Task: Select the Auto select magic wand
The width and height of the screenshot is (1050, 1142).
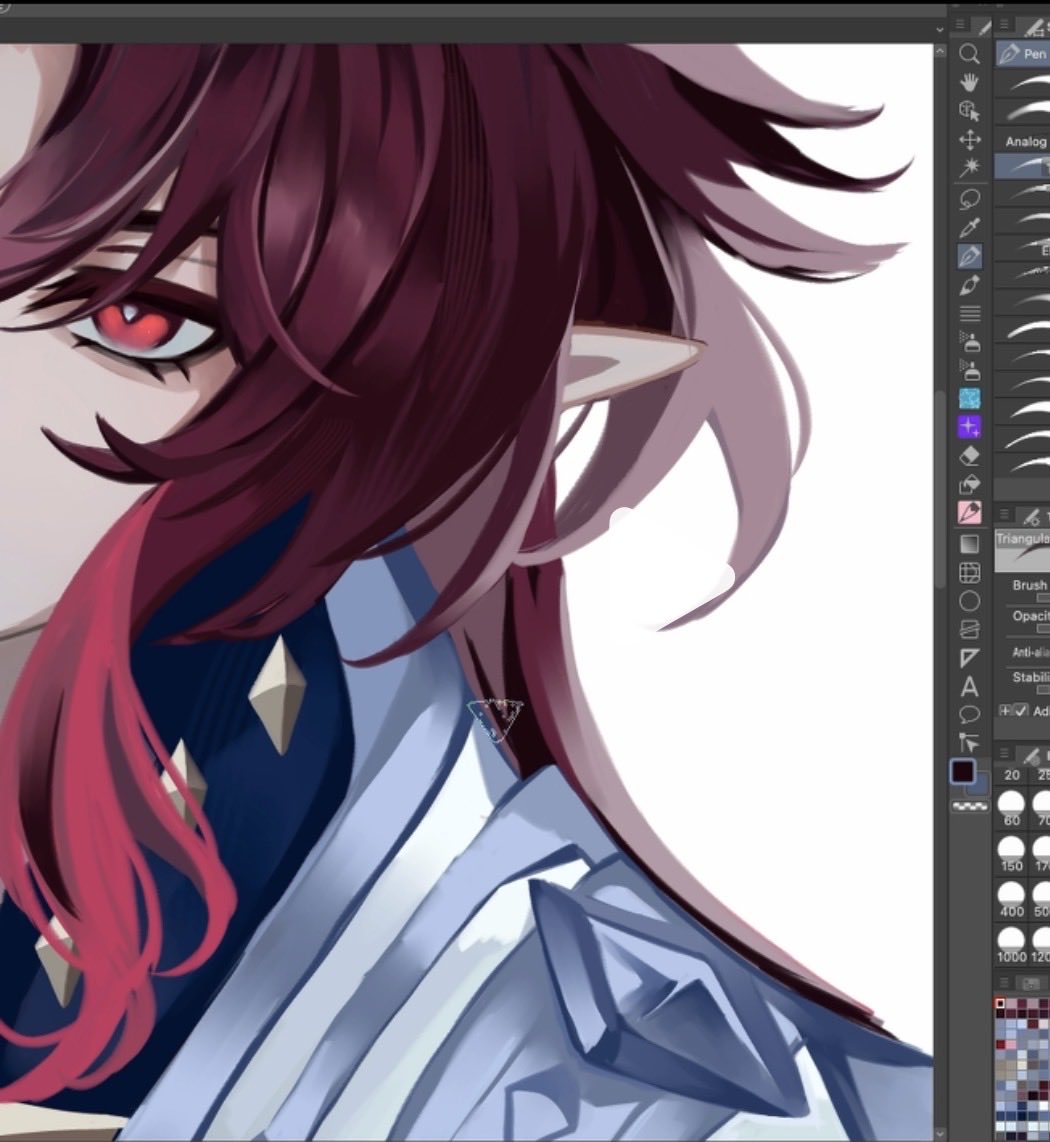Action: (x=969, y=168)
